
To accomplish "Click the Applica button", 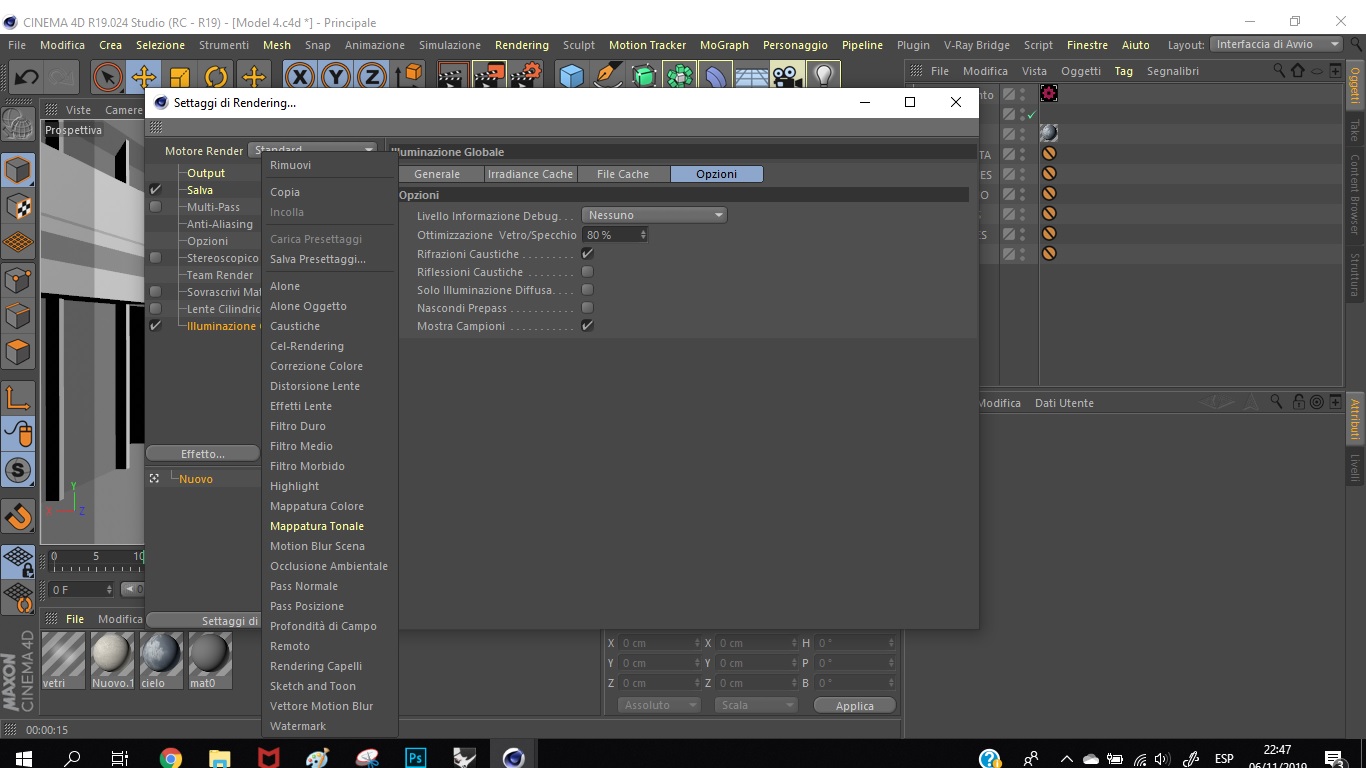I will click(x=855, y=705).
